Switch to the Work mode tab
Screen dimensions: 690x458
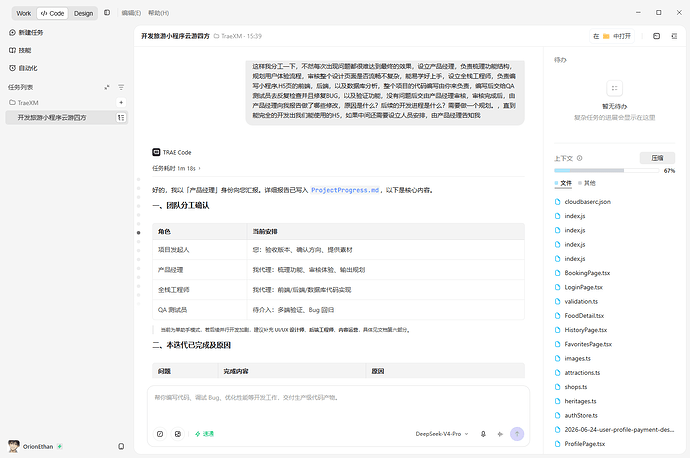[24, 13]
